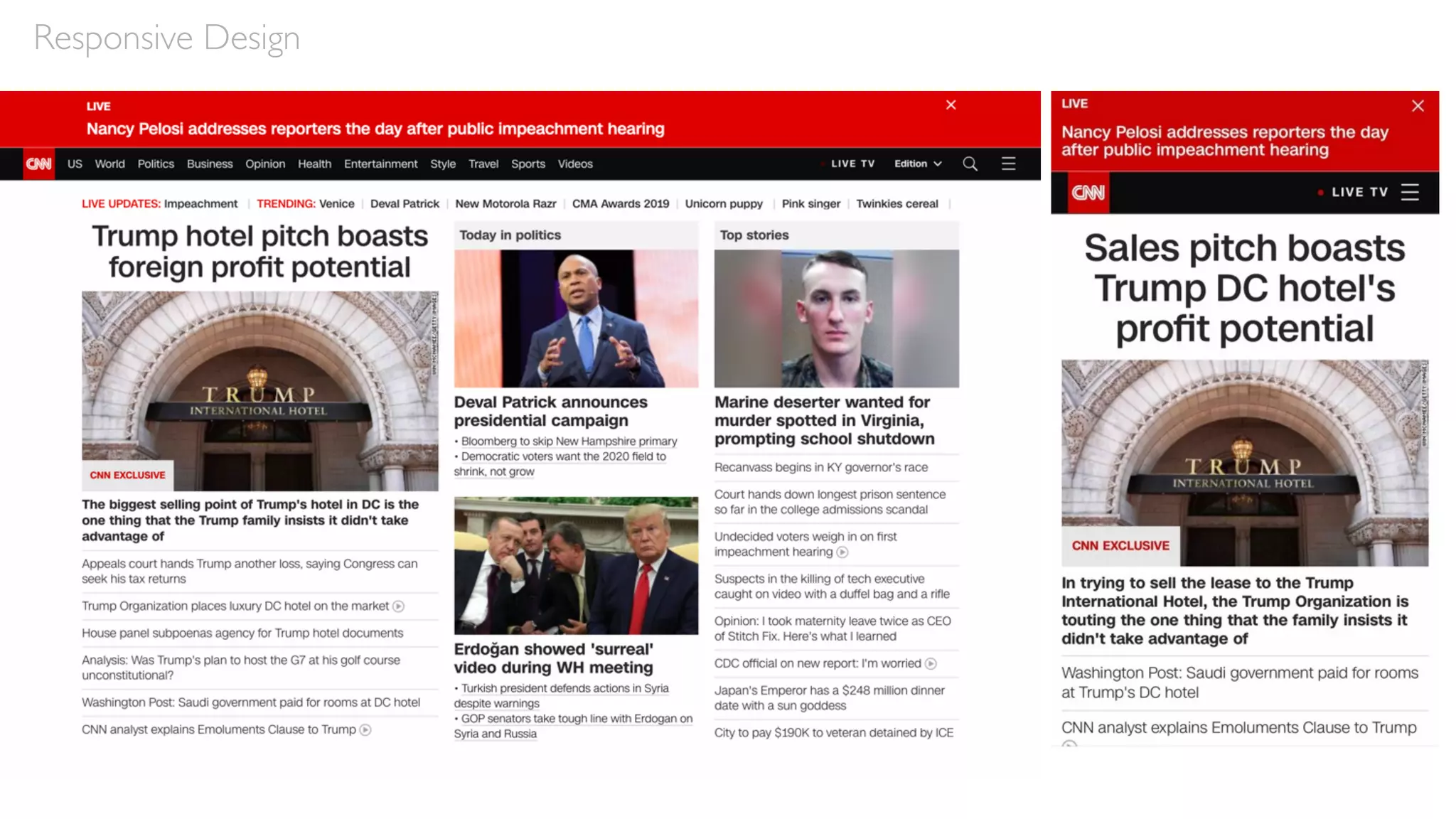Open search via magnifier icon in desktop nav
This screenshot has width=1456, height=819.
[970, 164]
